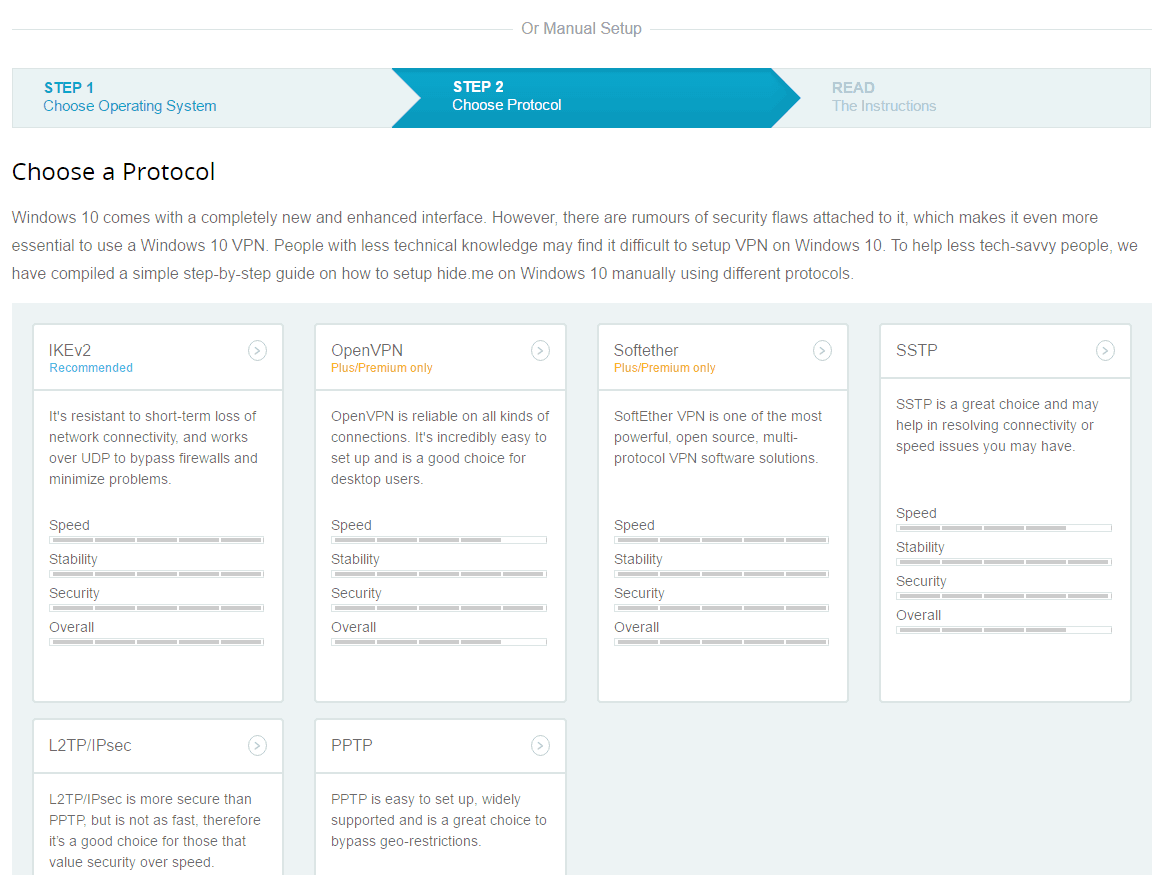Click the SSTP Speed rating bar

point(1004,528)
